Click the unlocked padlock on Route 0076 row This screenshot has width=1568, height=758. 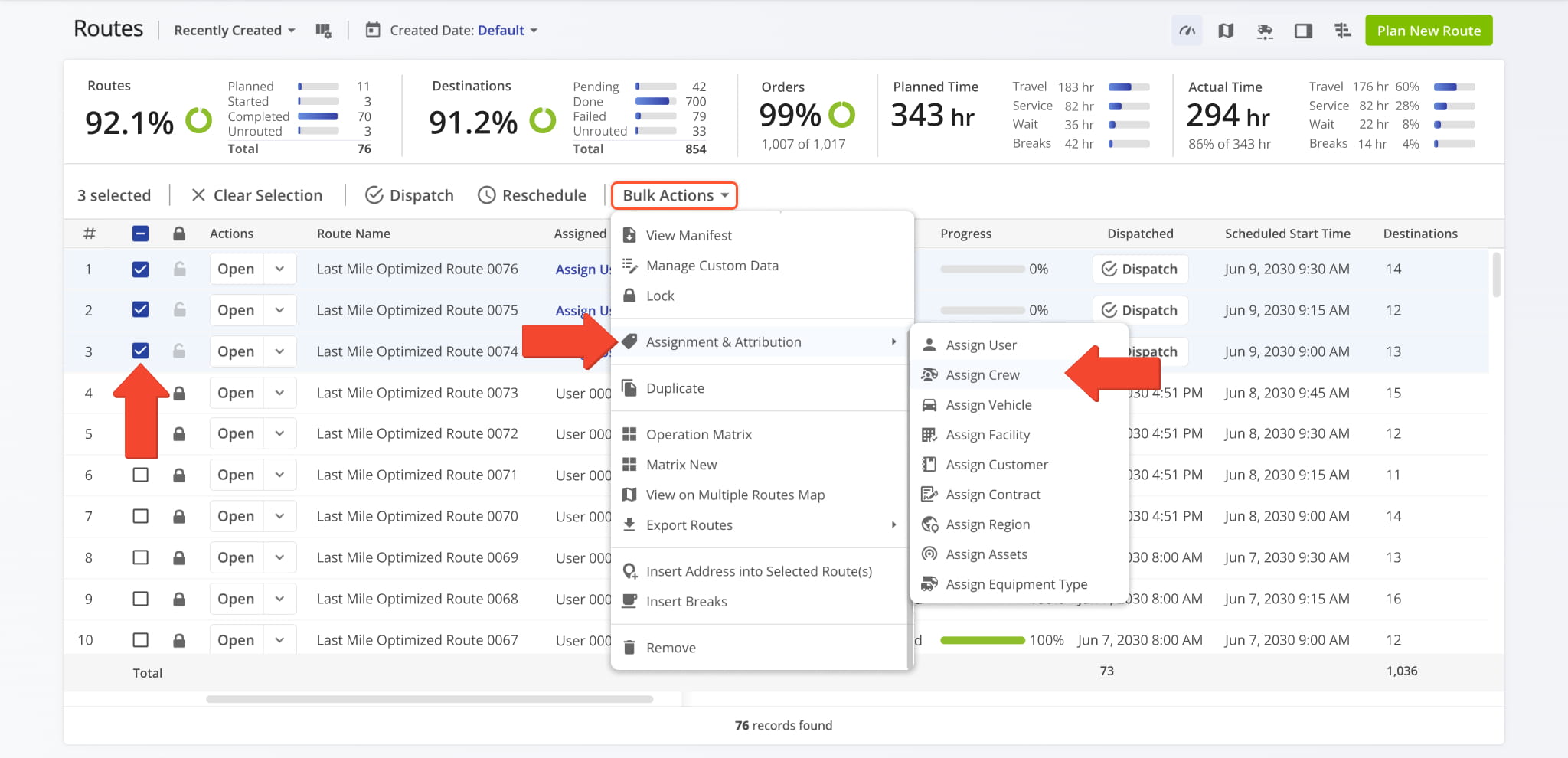pos(179,269)
